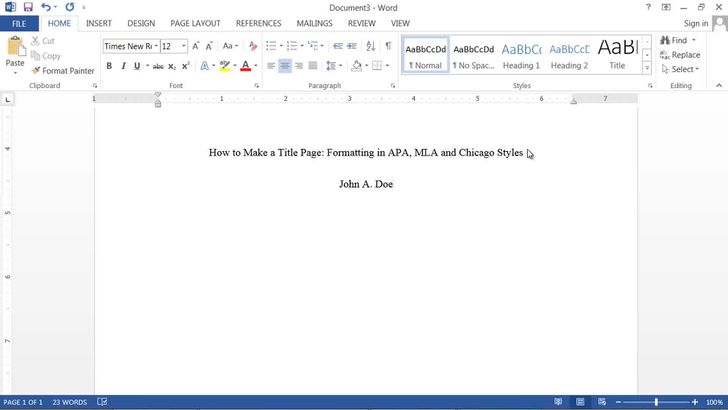Toggle show paragraph marks
This screenshot has width=728, height=410.
pos(388,46)
